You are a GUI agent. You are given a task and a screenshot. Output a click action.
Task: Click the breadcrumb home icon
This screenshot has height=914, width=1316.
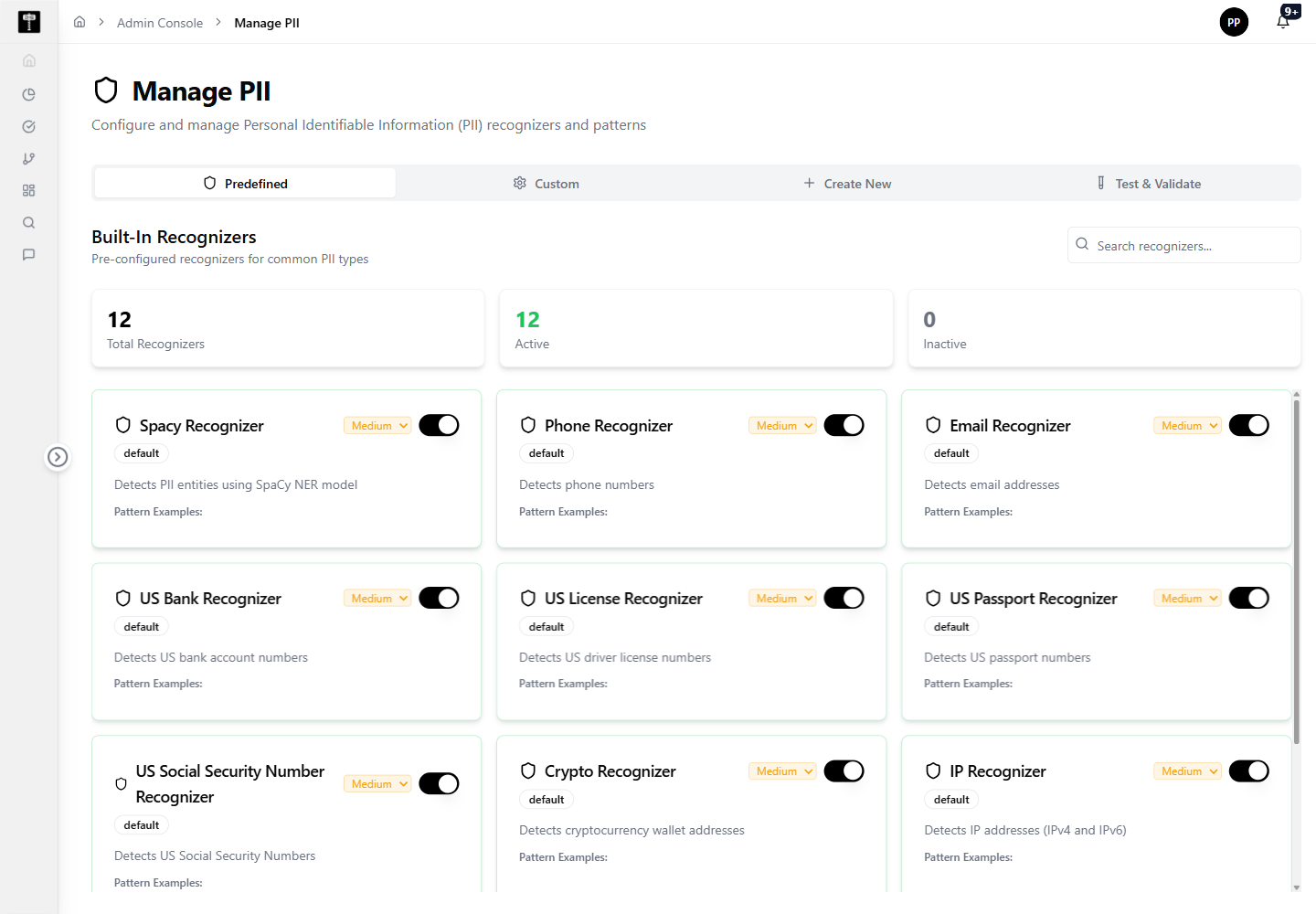coord(80,22)
